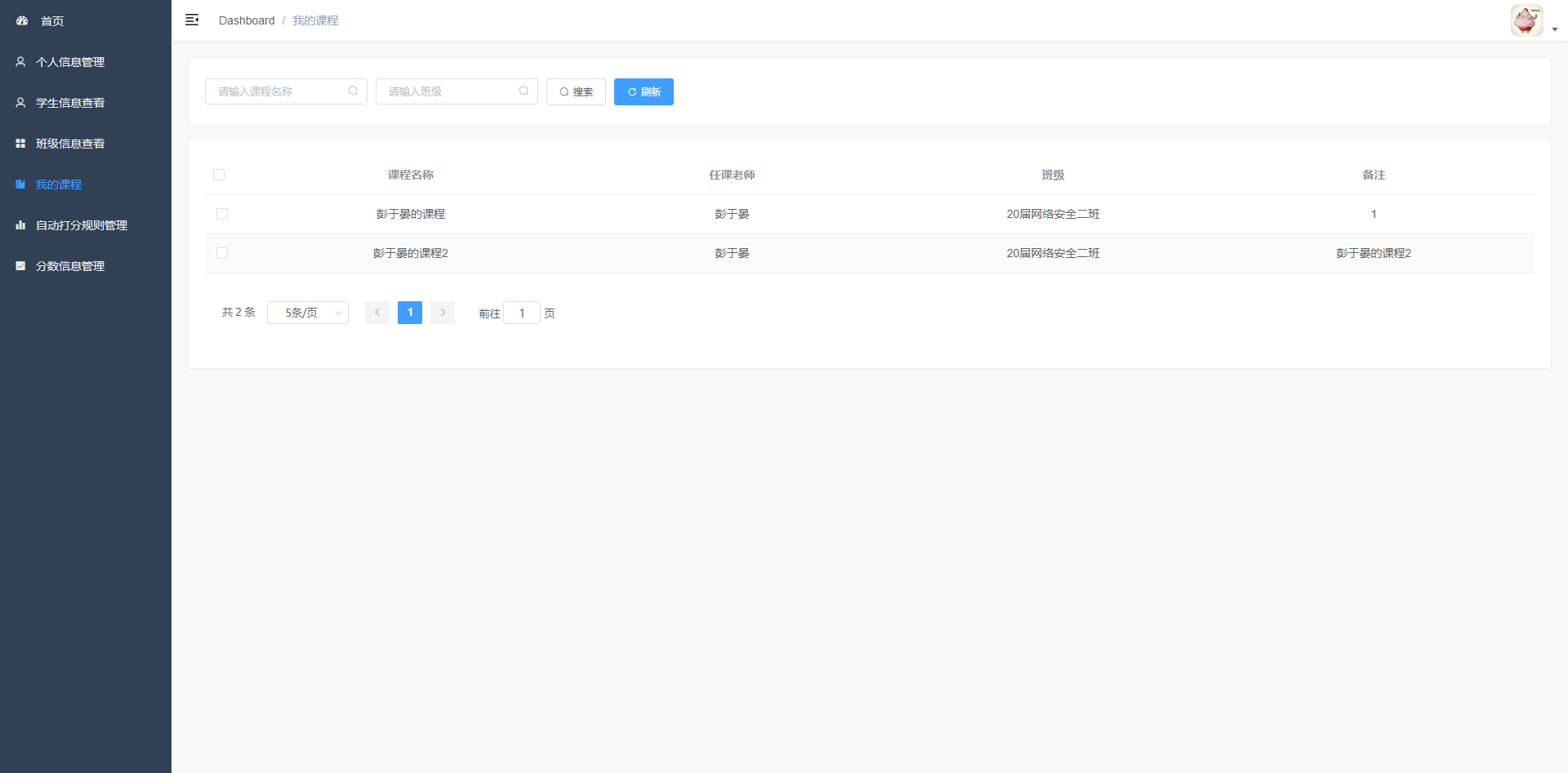Image resolution: width=1568 pixels, height=773 pixels.
Task: Click the search icon in course name field
Action: (353, 91)
